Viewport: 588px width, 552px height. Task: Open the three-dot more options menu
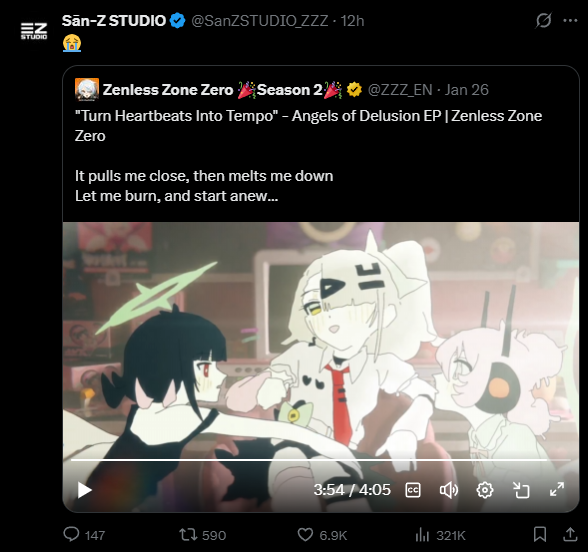(x=570, y=20)
